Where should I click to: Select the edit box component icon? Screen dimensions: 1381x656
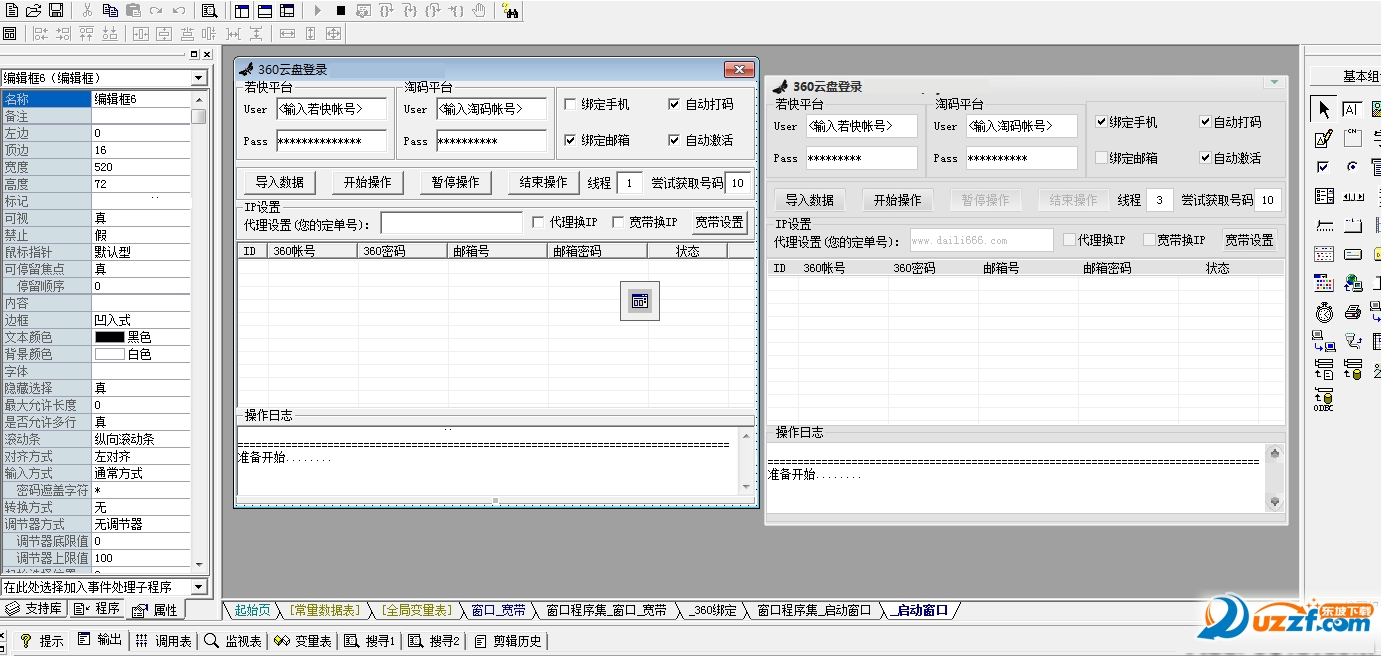click(1352, 109)
